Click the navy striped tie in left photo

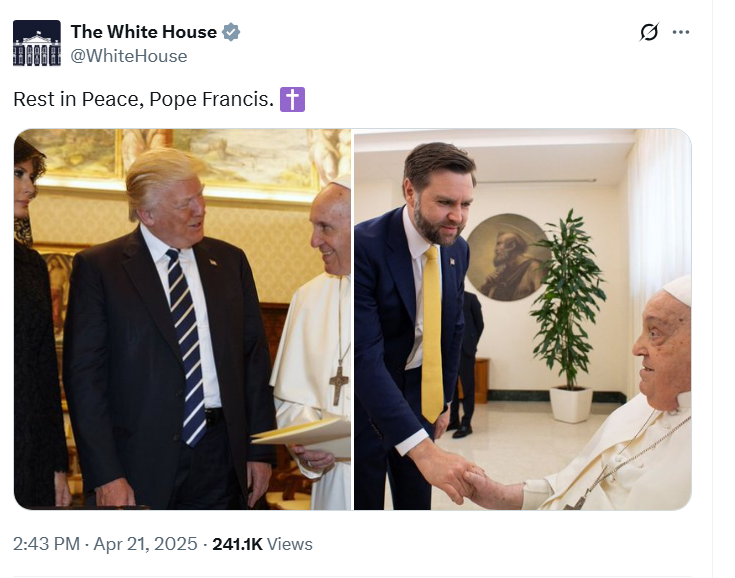coord(187,340)
